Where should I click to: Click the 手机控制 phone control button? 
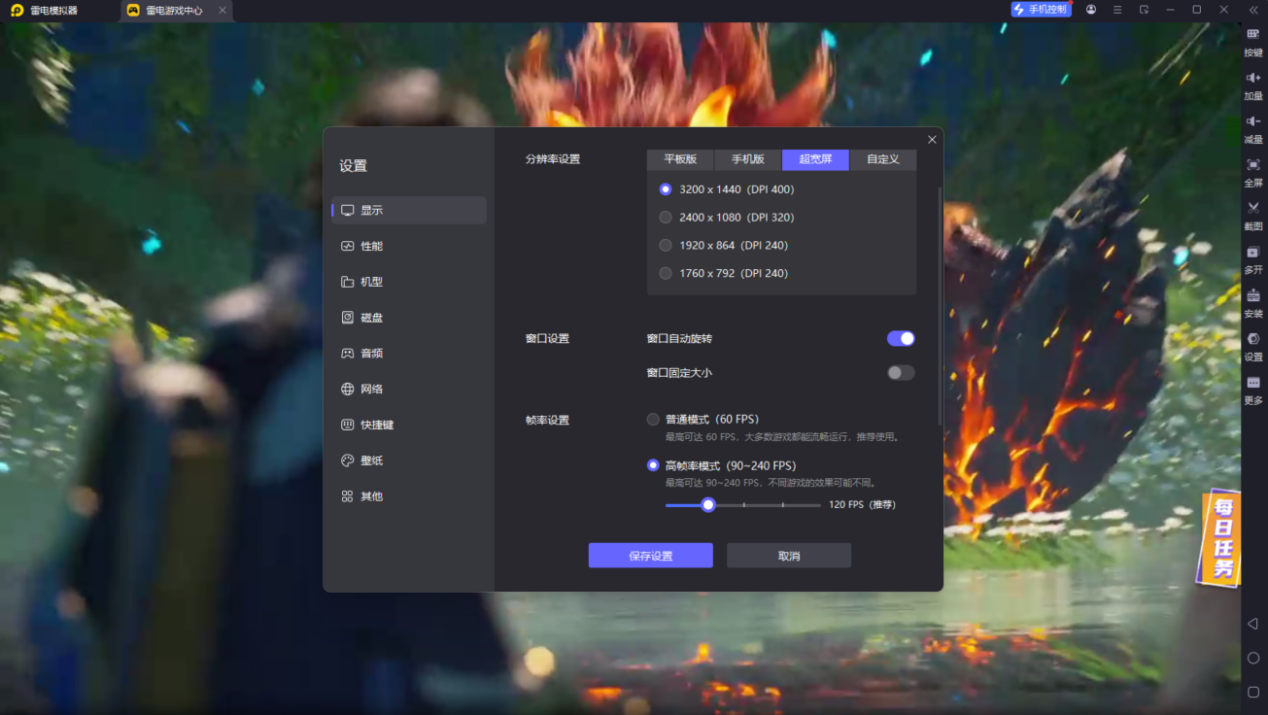1041,10
